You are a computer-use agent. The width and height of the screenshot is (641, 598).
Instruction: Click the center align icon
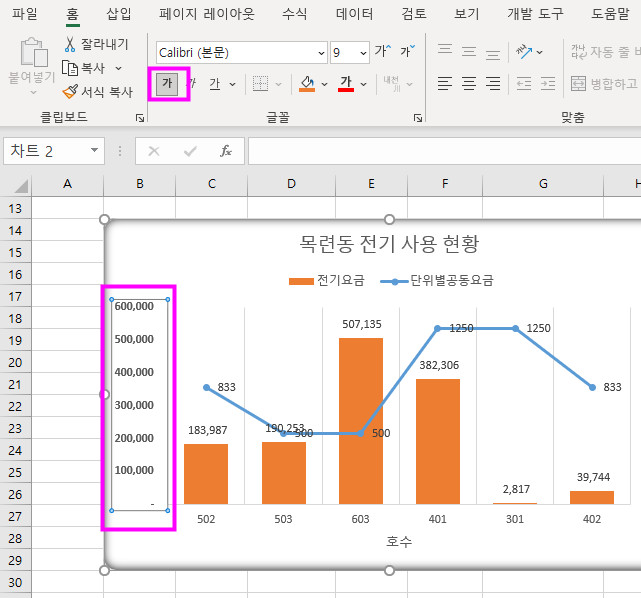coord(466,84)
